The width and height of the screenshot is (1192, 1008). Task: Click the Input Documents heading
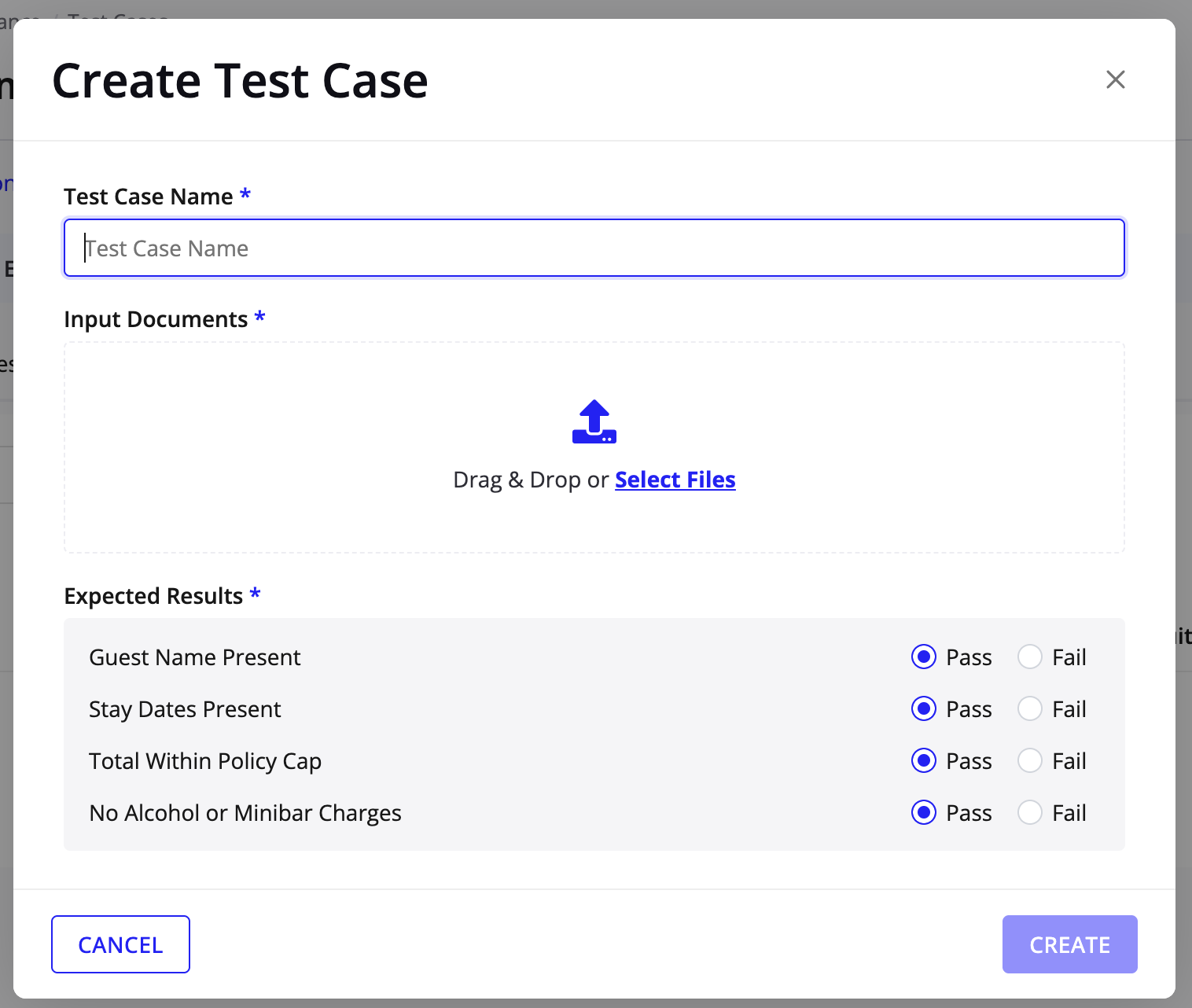[156, 319]
